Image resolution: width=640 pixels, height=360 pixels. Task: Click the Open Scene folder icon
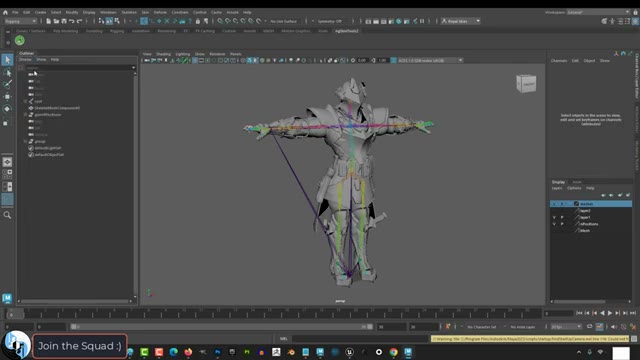(x=56, y=21)
